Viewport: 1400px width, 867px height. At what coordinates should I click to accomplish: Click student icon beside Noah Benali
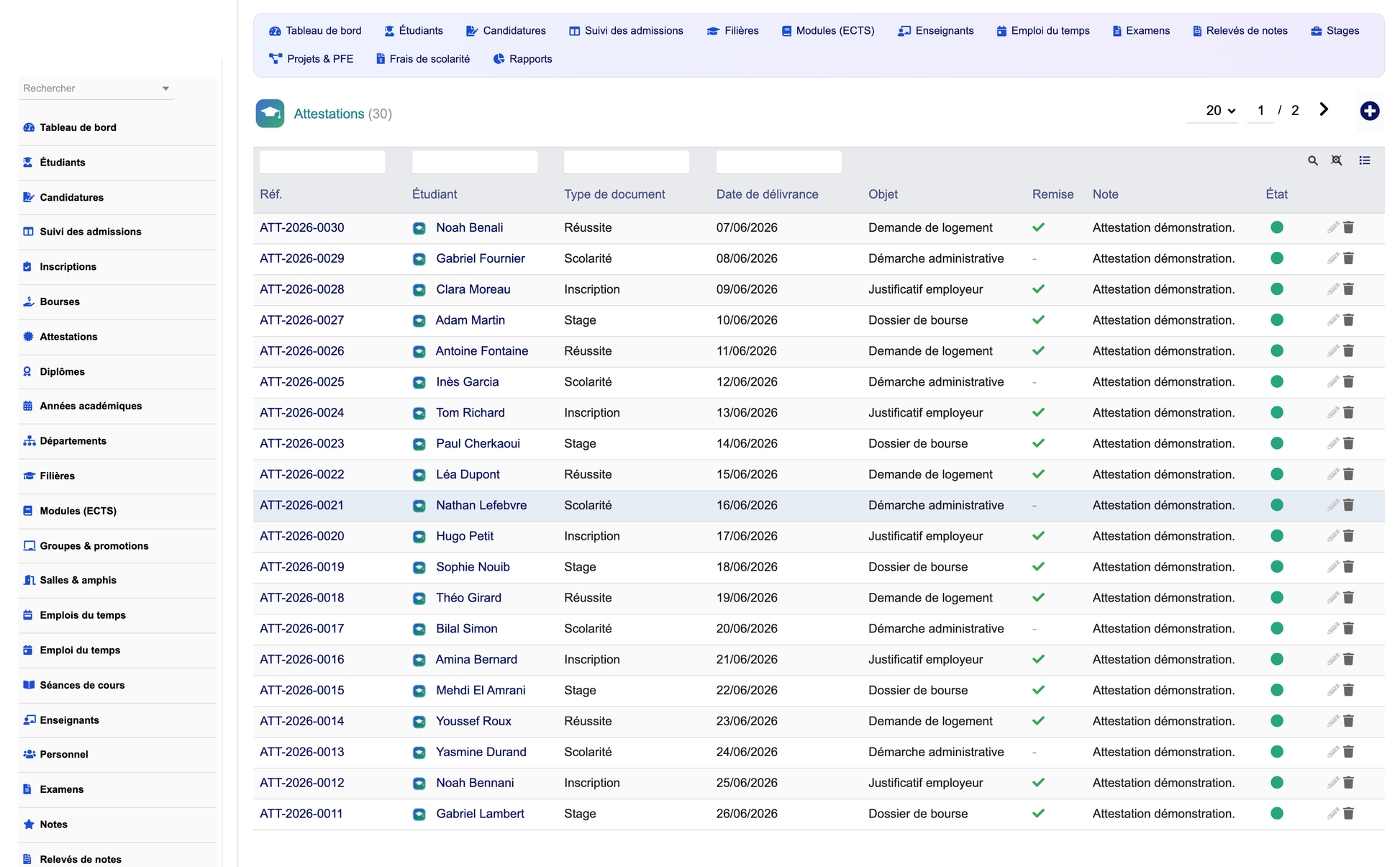[x=419, y=228]
